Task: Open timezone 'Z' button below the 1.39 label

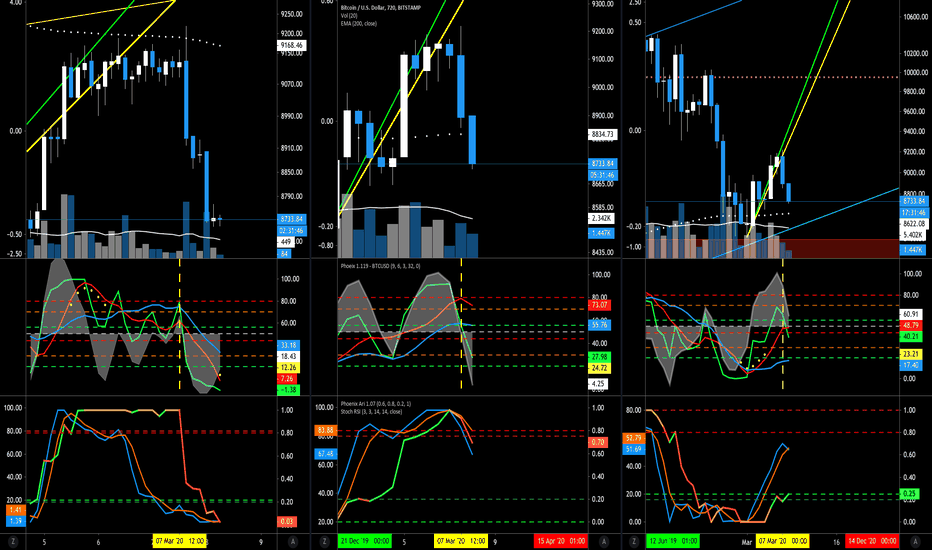Action: coord(13,542)
